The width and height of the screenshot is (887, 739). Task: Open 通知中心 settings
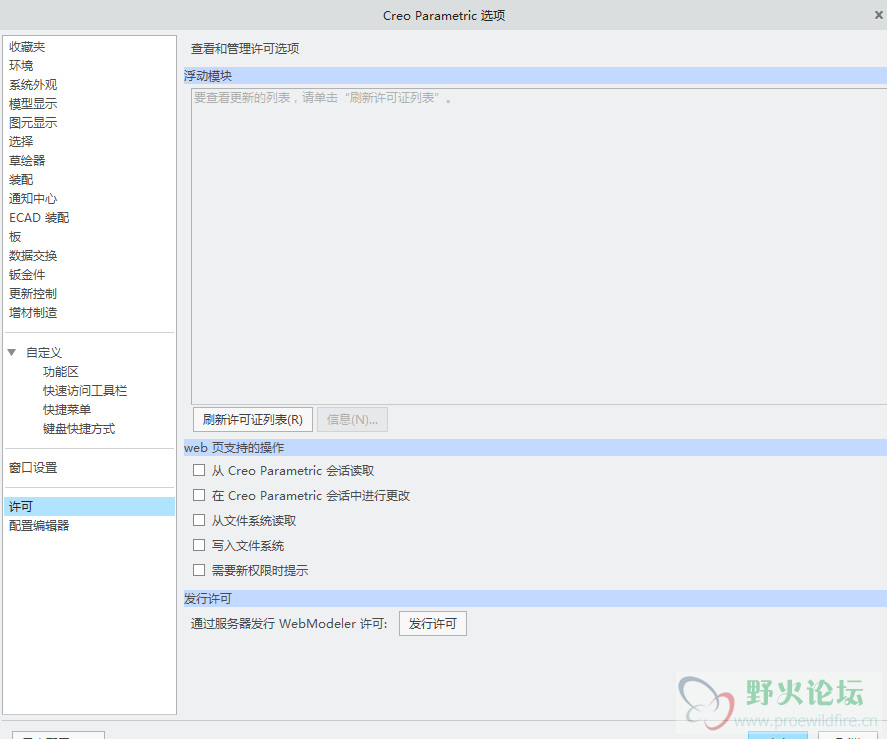click(x=33, y=199)
